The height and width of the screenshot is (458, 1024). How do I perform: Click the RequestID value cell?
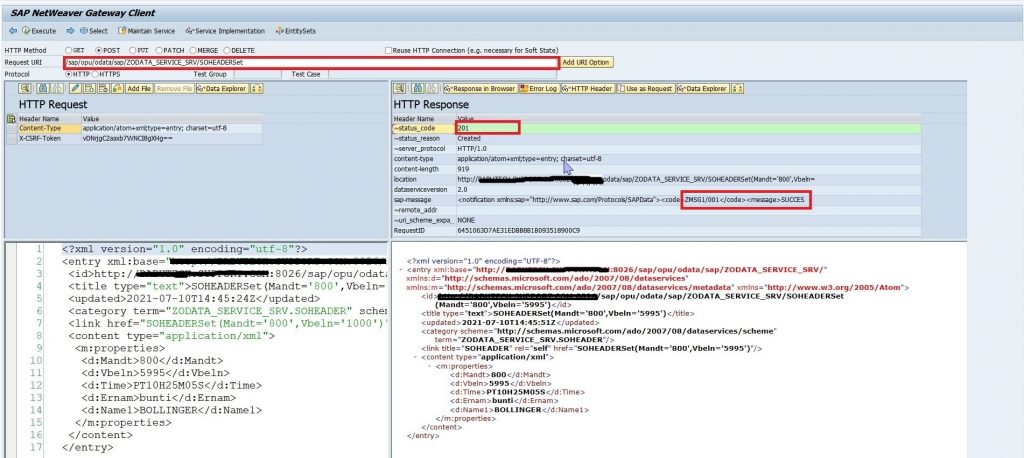[x=688, y=231]
